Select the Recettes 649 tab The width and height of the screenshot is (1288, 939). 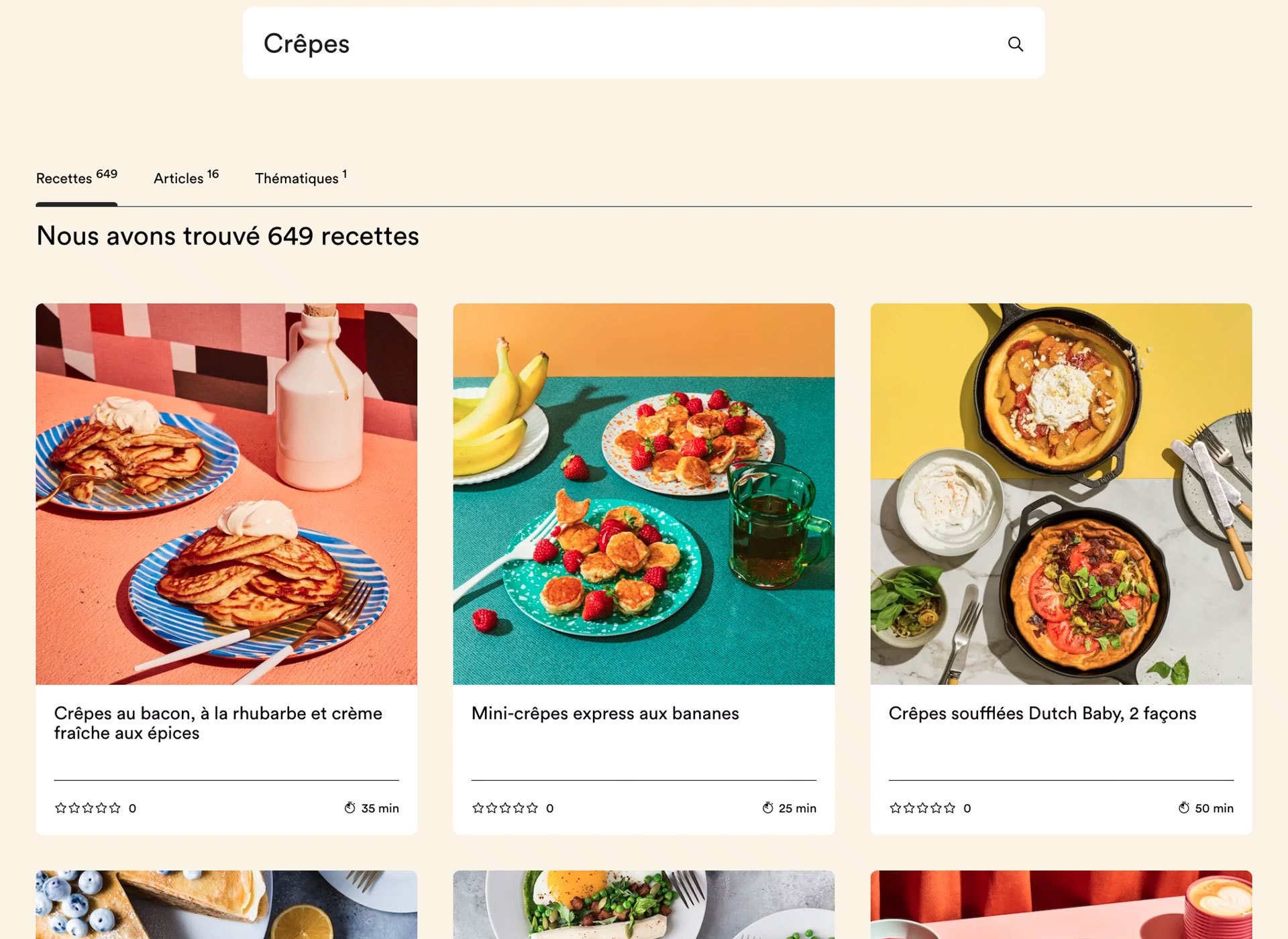coord(76,178)
